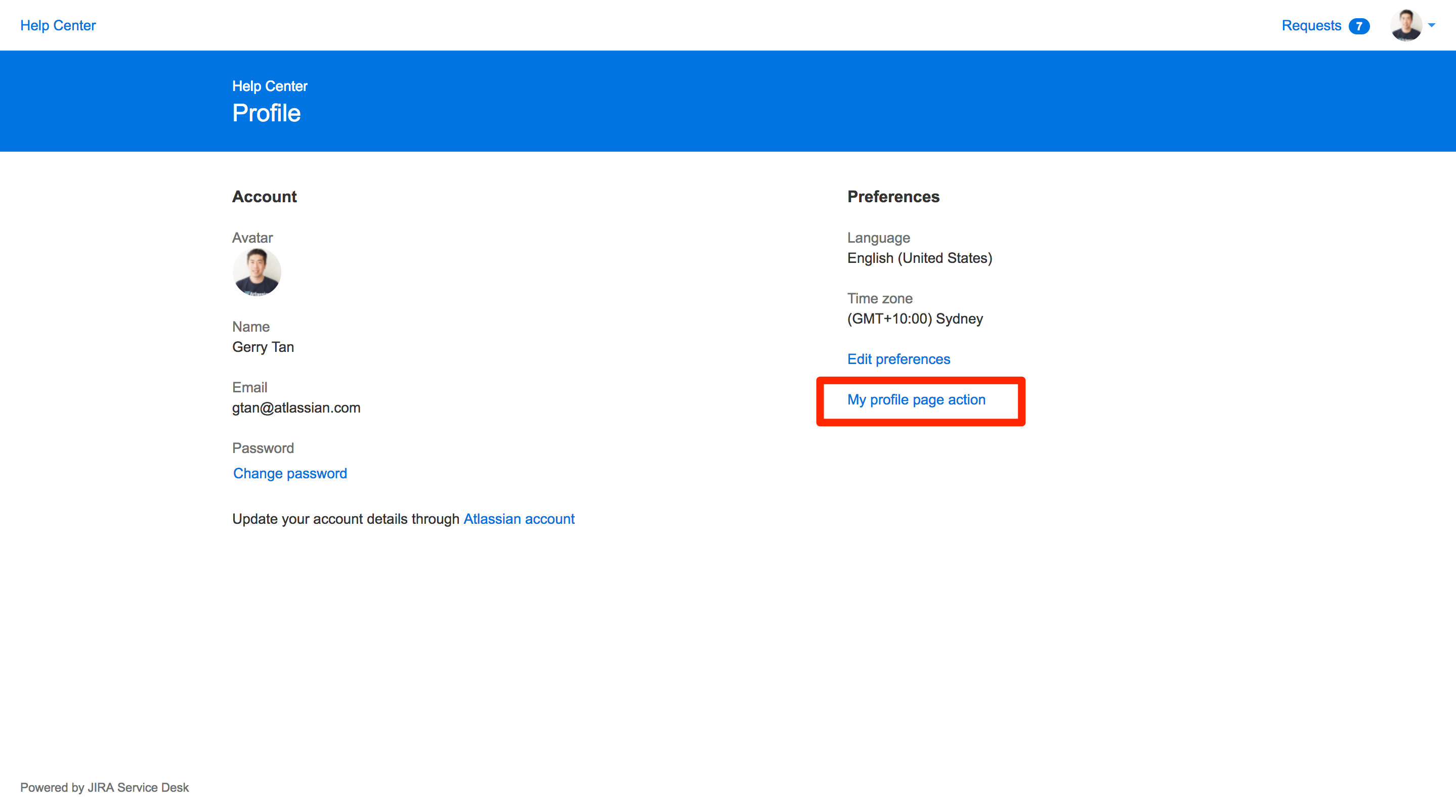Follow the Atlassian account link
This screenshot has width=1456, height=812.
519,519
